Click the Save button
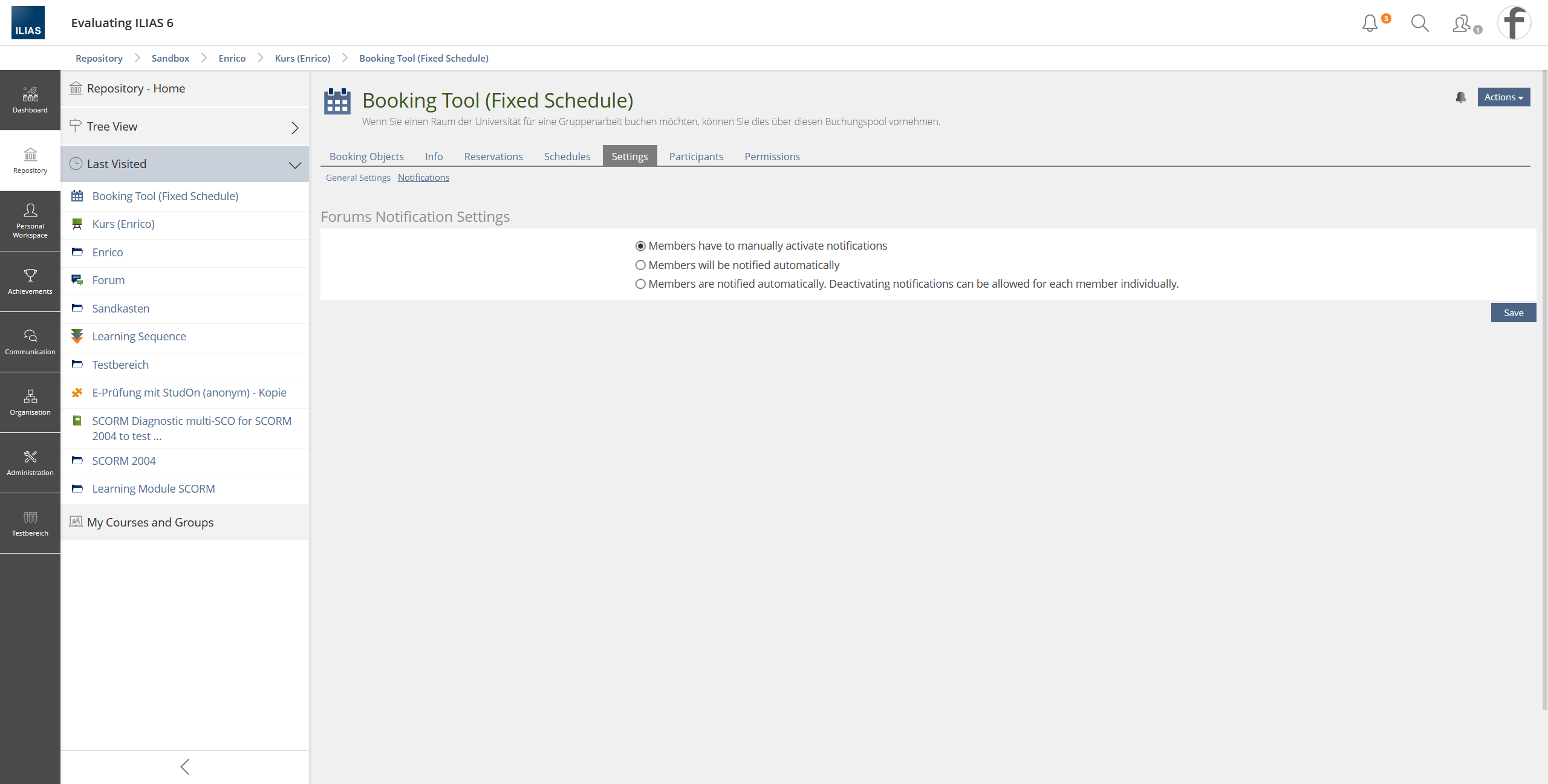Image resolution: width=1548 pixels, height=784 pixels. click(1513, 313)
